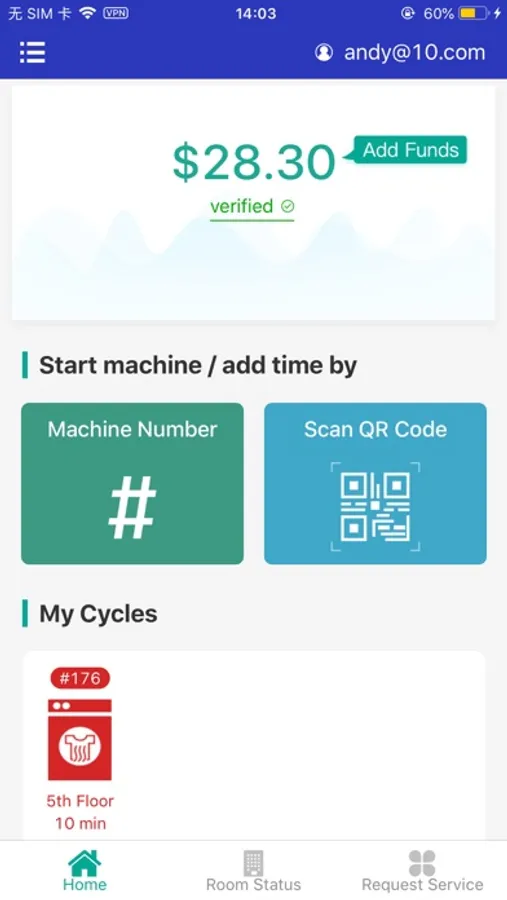The image size is (507, 900).
Task: Open the hamburger menu icon
Action: click(33, 52)
